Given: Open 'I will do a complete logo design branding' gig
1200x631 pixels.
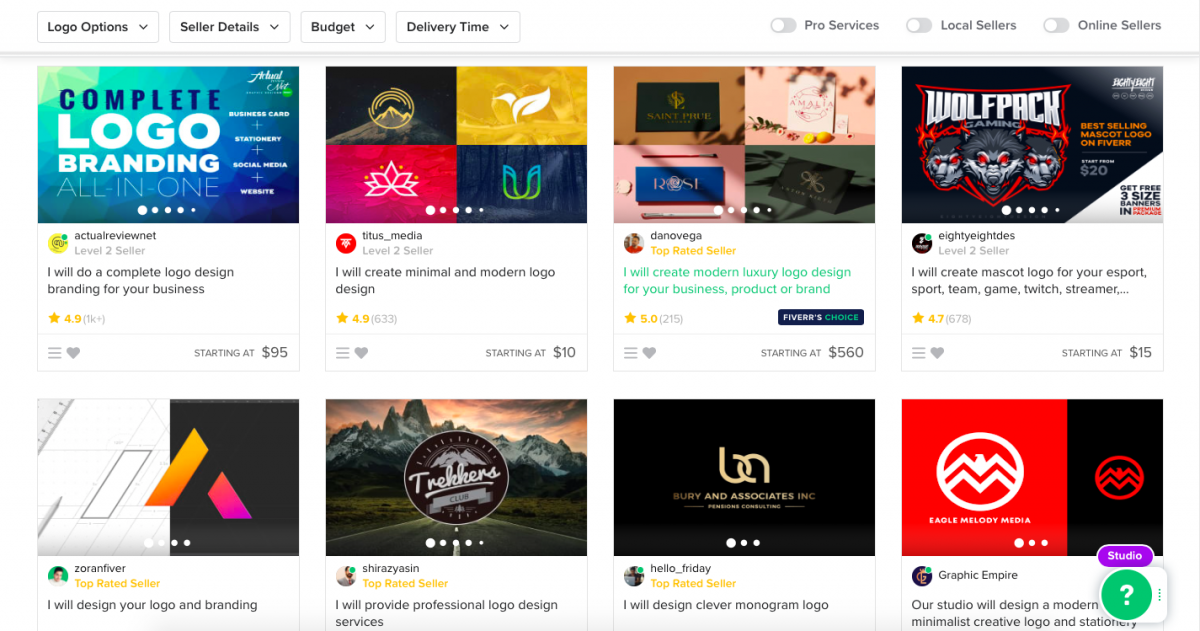Looking at the screenshot, I should coord(141,281).
